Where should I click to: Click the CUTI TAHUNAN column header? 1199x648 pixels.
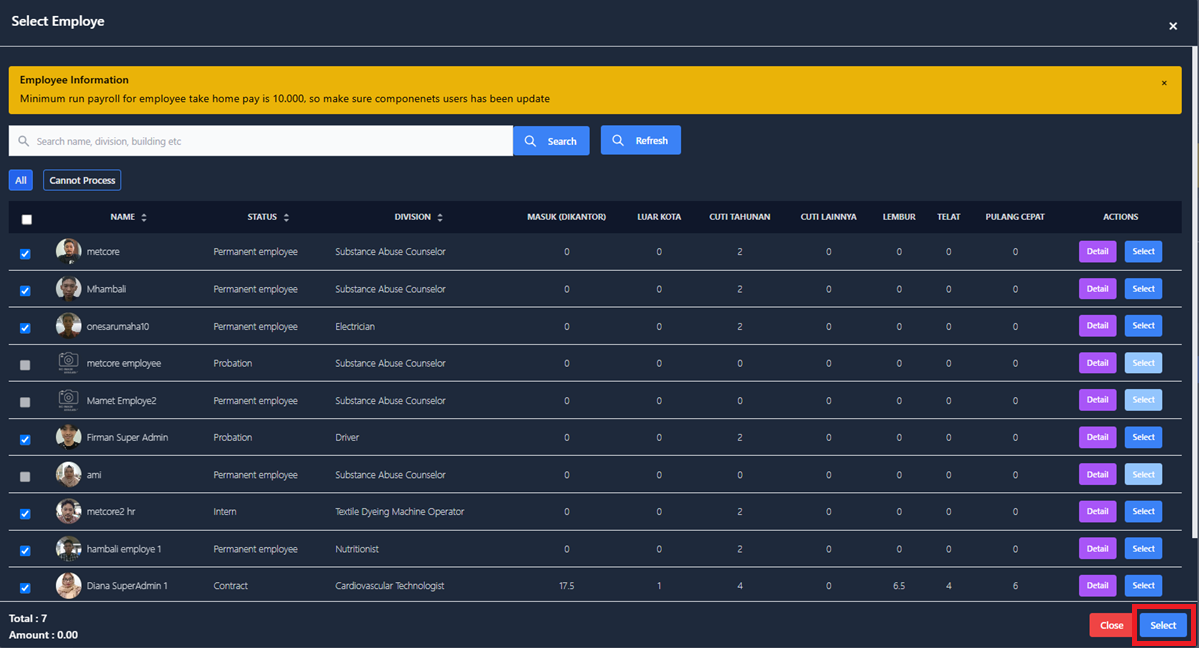point(739,217)
